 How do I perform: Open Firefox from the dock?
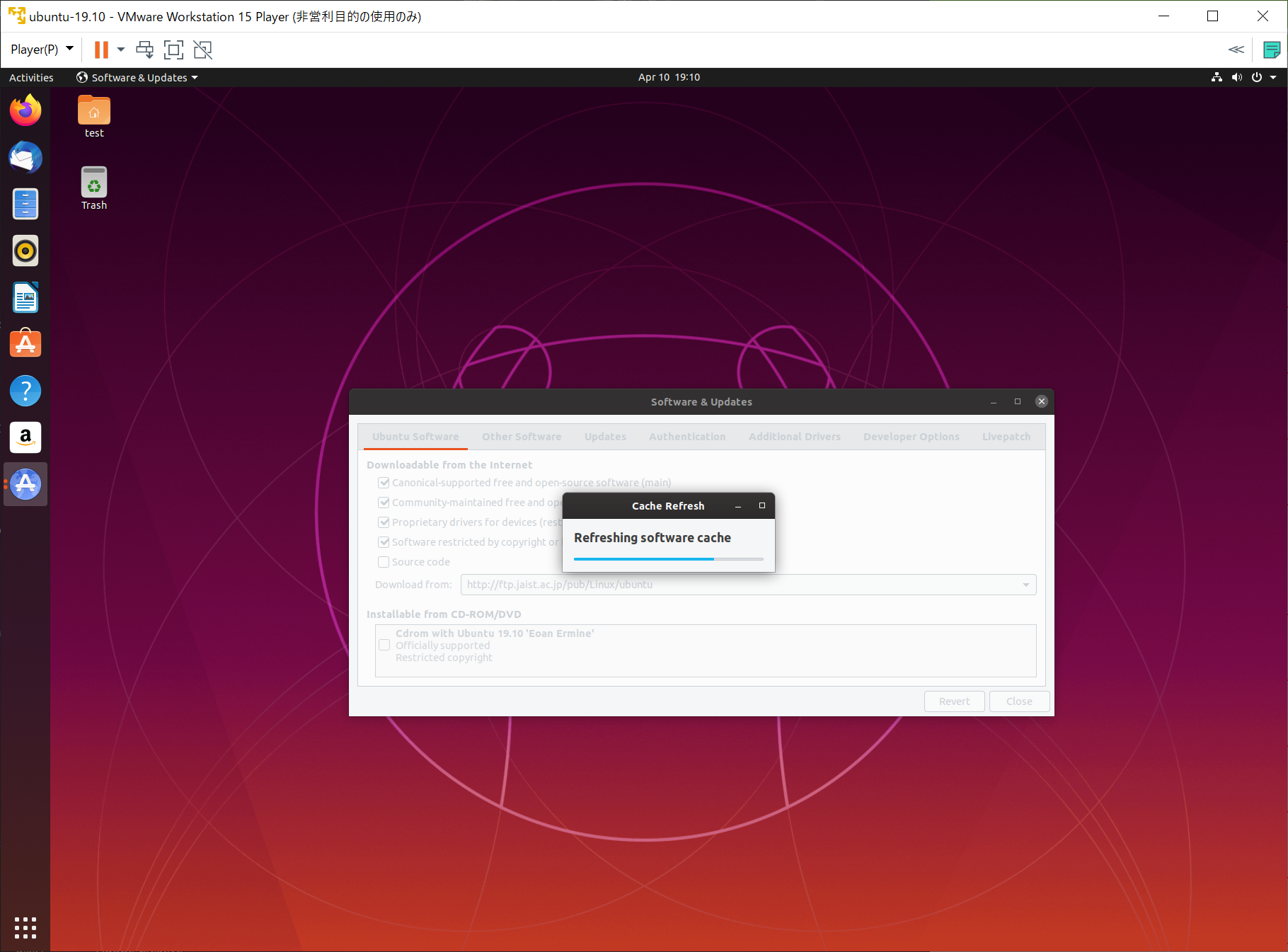[x=25, y=110]
